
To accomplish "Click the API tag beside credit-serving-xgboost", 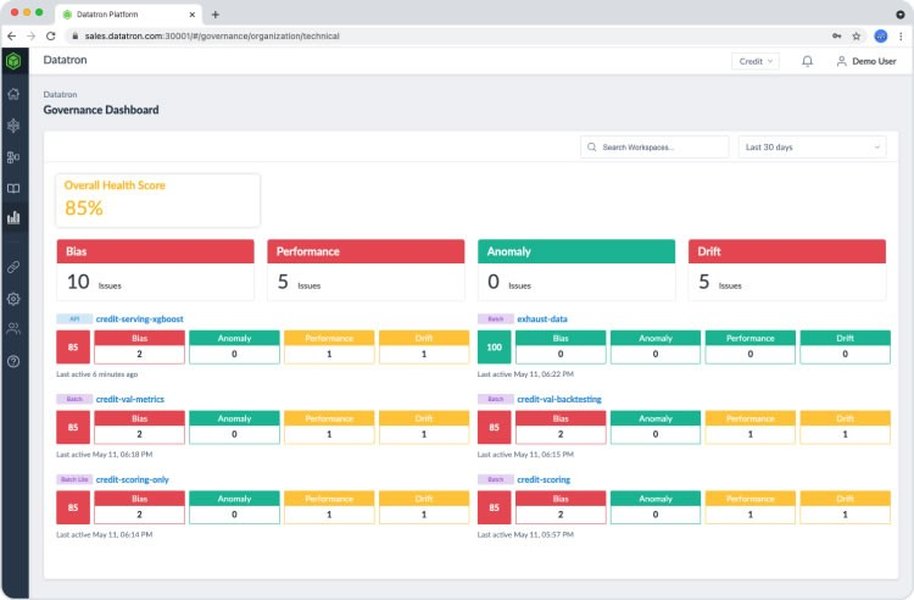I will (75, 319).
